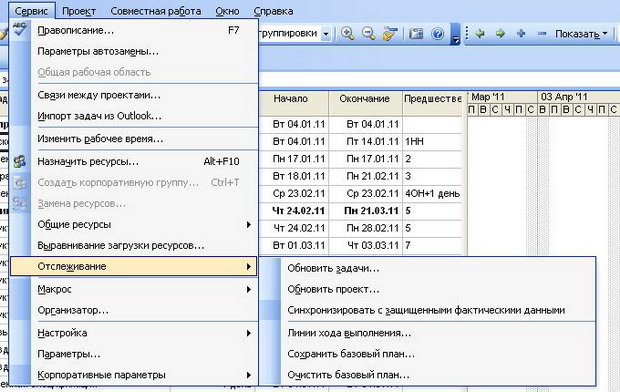Choose Правописание… from the menu
Image resolution: width=620 pixels, height=392 pixels.
pyautogui.click(x=134, y=30)
